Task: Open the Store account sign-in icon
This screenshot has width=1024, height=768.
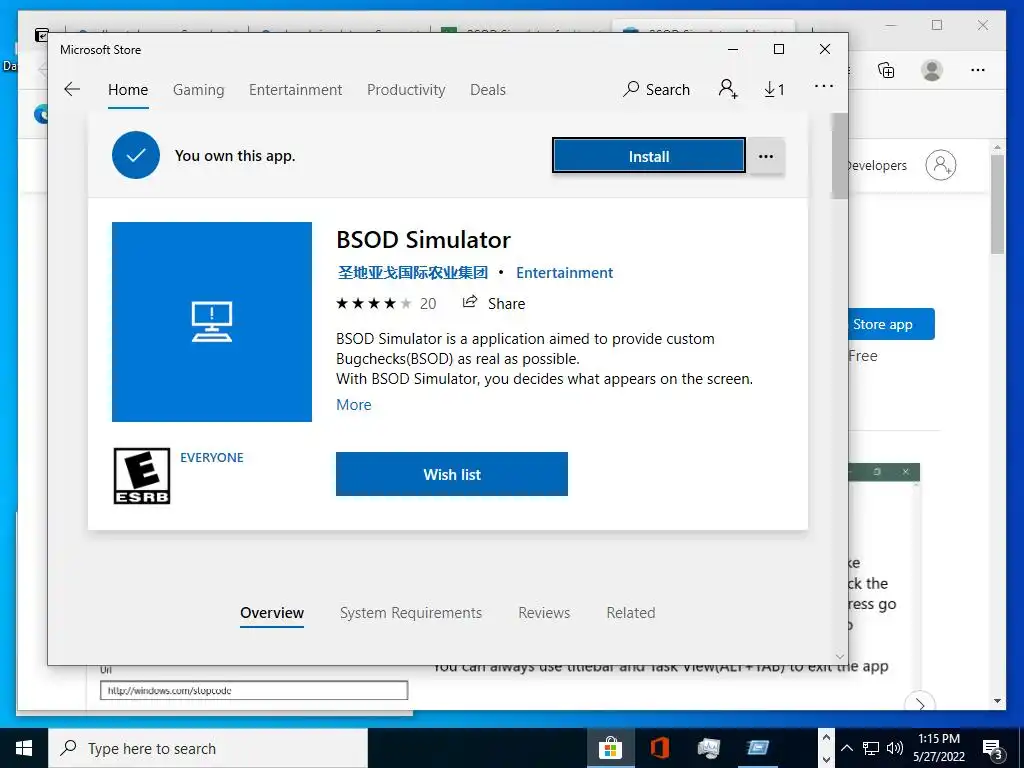Action: tap(728, 89)
